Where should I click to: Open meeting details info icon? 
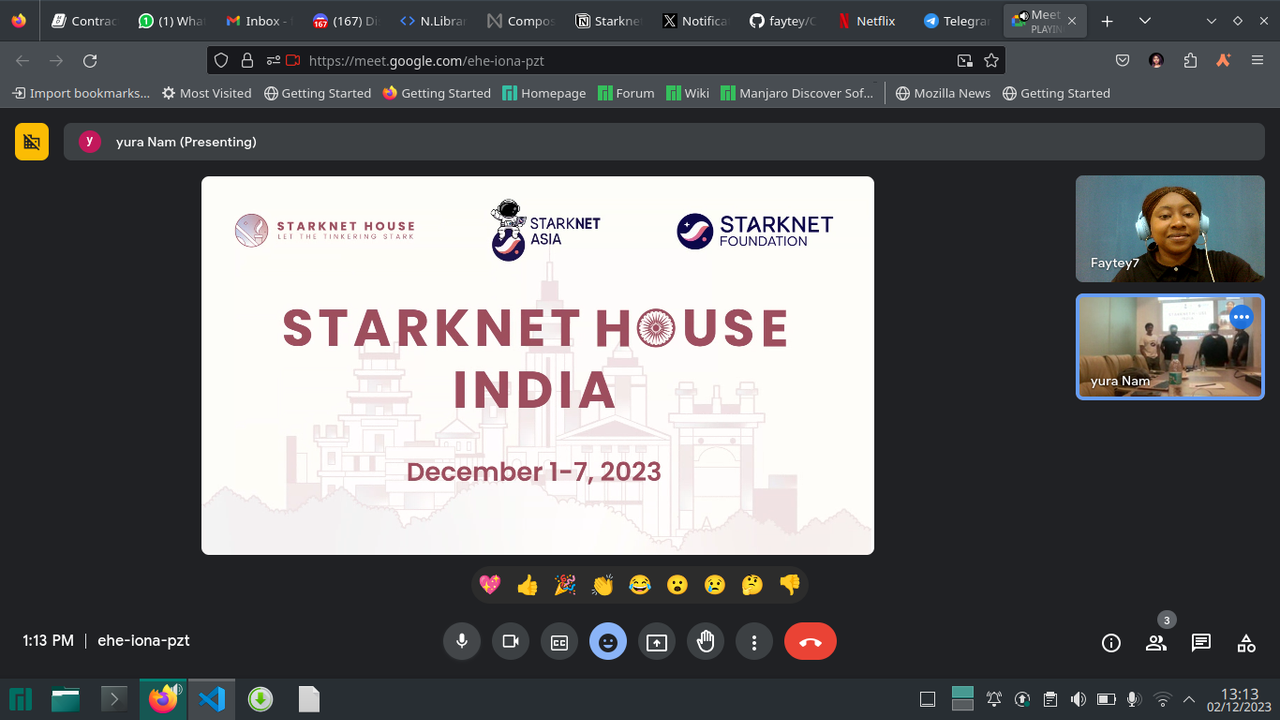coord(1111,643)
